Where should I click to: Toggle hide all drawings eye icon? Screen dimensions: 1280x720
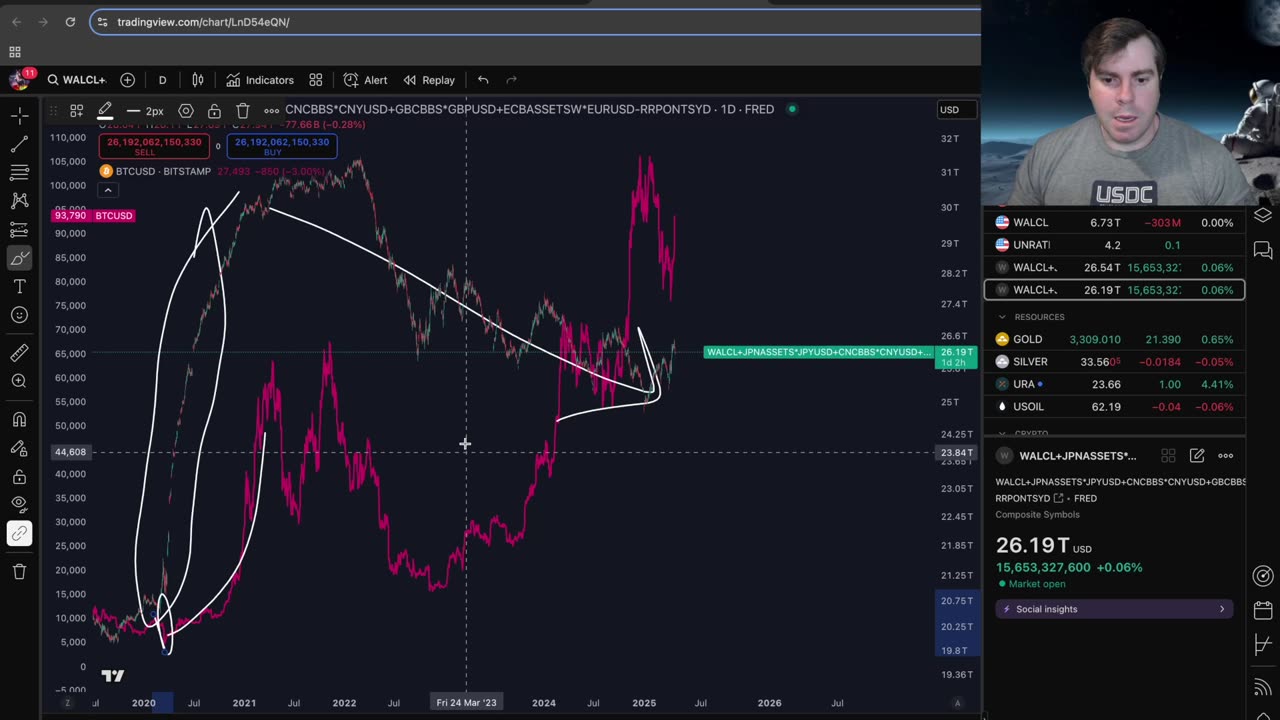pos(19,505)
